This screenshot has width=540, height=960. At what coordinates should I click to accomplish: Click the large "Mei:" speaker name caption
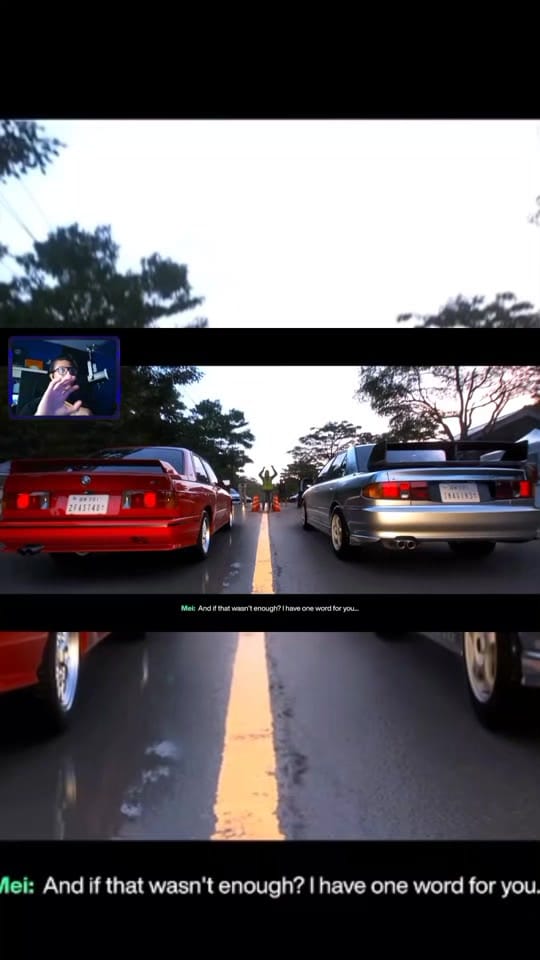(x=16, y=886)
